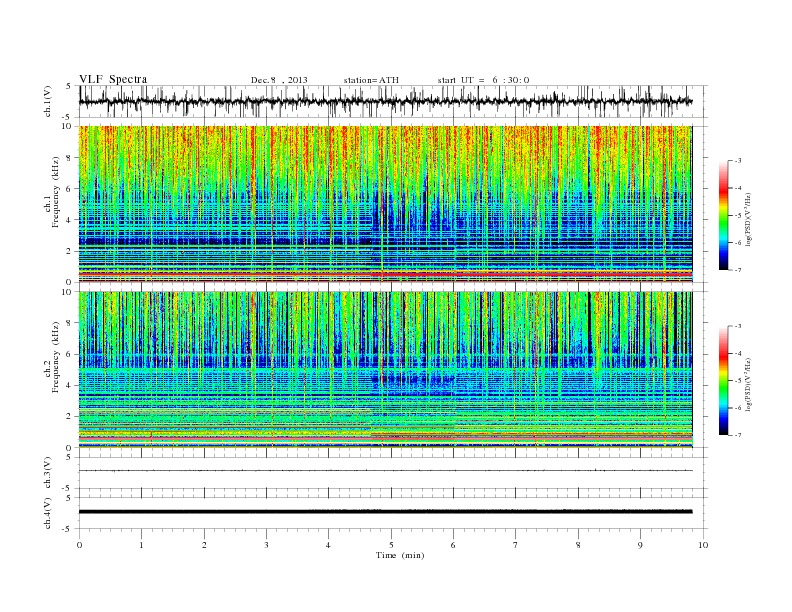This screenshot has width=792, height=612.
Task: Click the time axis tick label "5"
Action: click(391, 545)
